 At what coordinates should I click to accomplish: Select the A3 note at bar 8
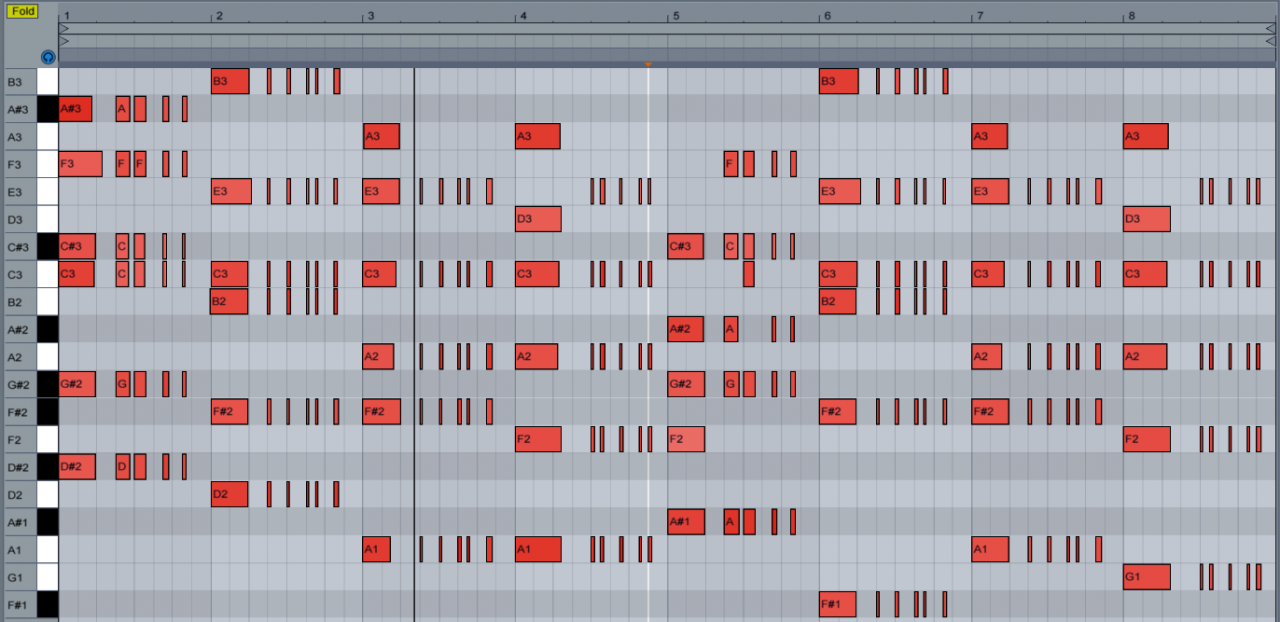(1145, 136)
